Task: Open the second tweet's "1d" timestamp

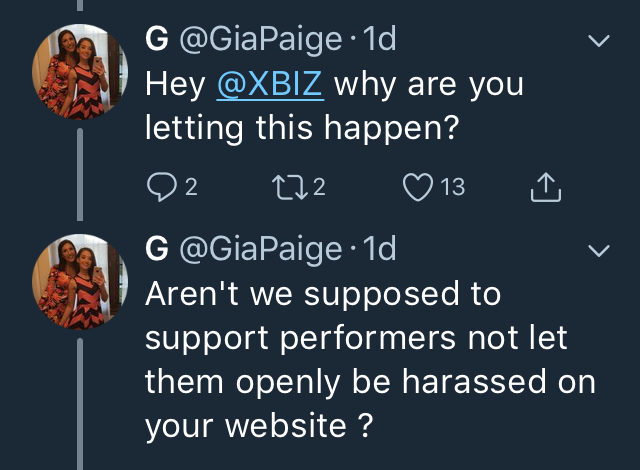Action: pos(380,248)
